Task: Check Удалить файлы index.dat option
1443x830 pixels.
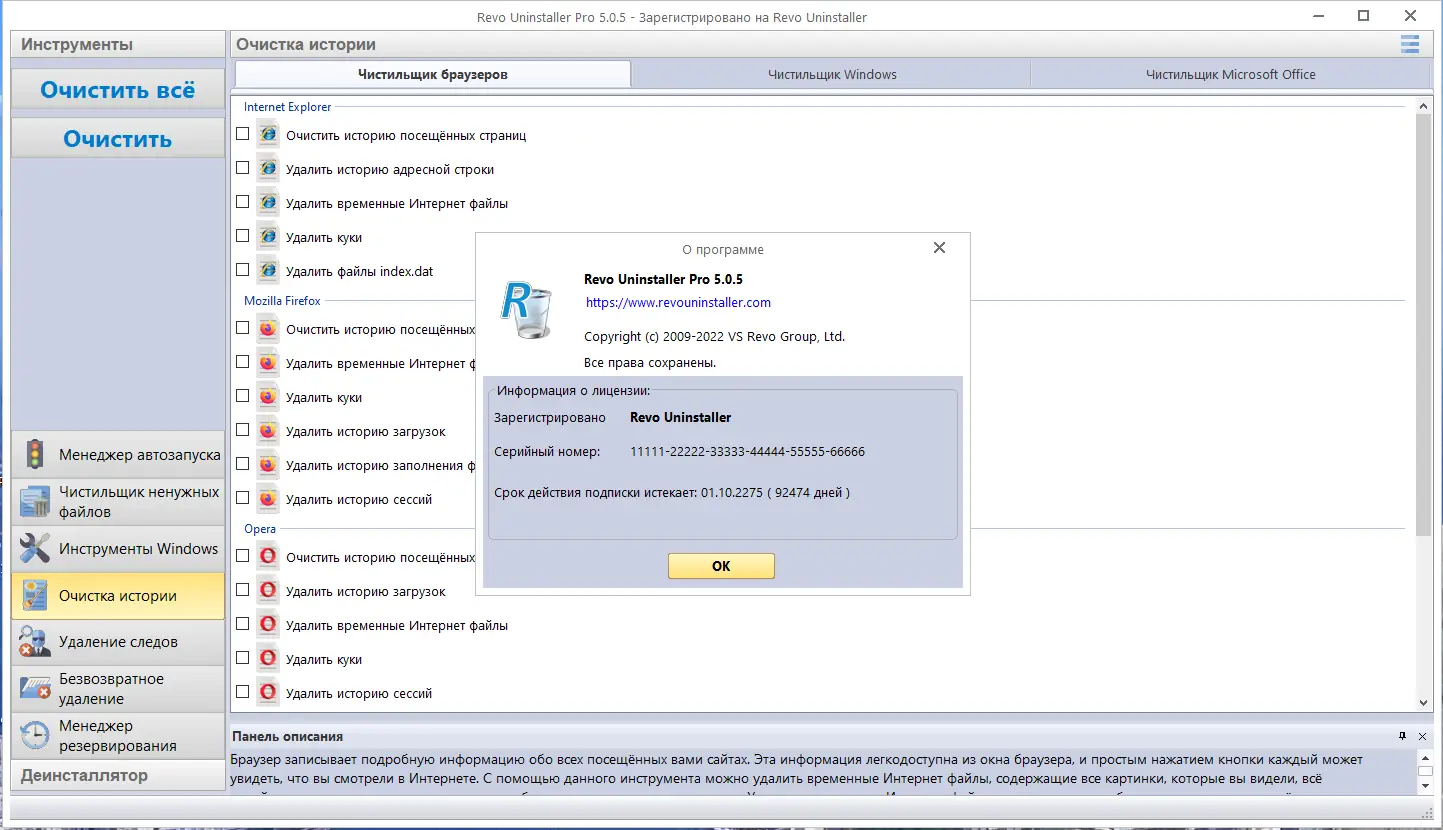Action: 241,269
